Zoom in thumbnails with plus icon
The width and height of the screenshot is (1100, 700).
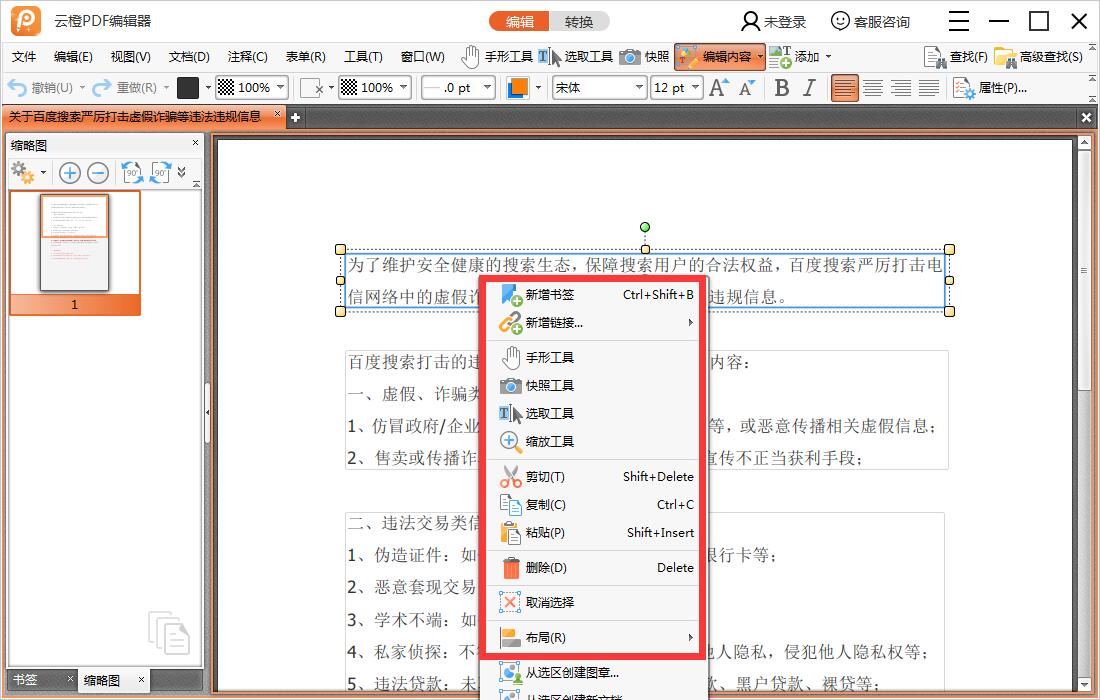point(69,173)
